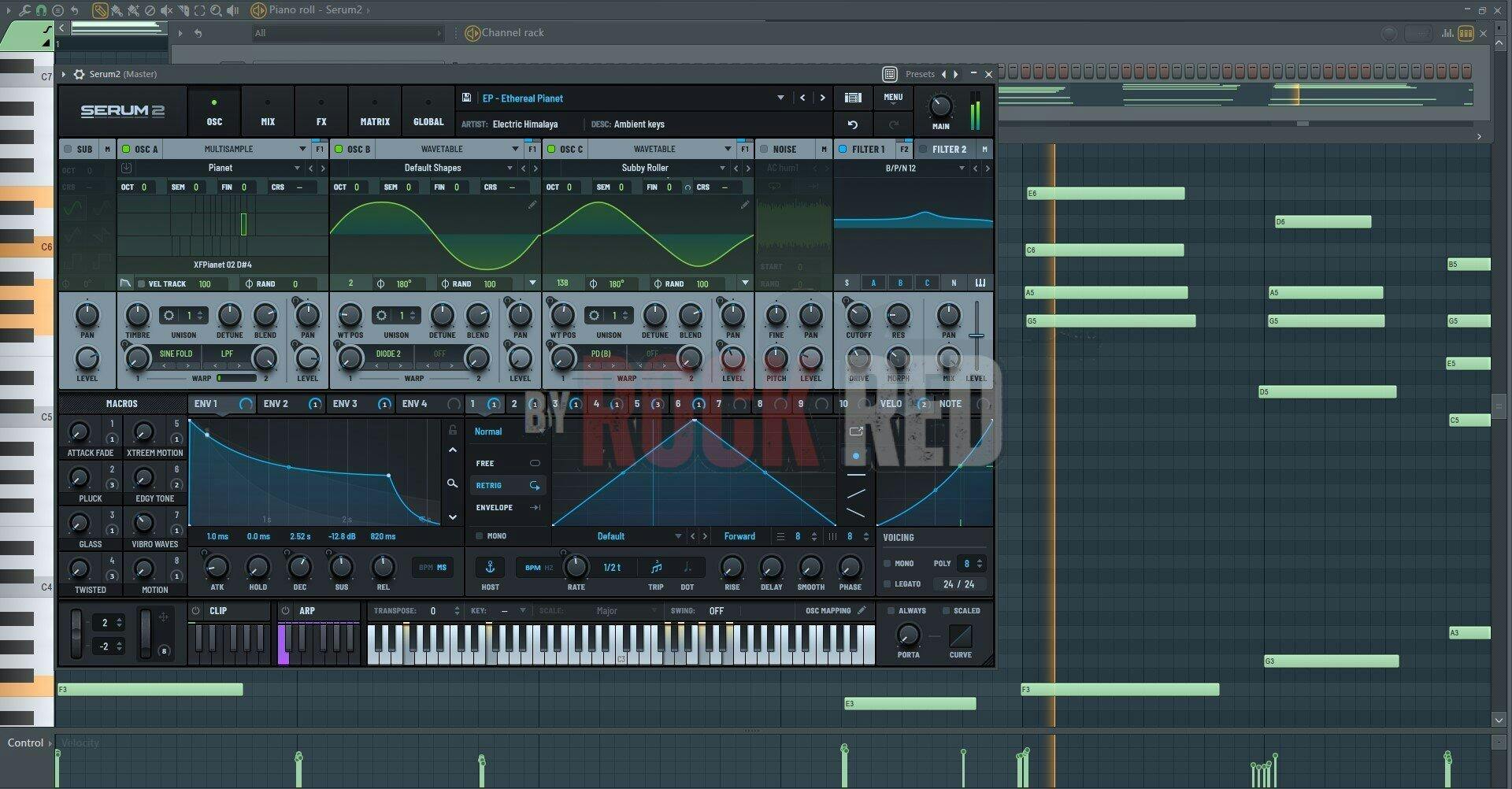1512x789 pixels.
Task: Click the pitch bend wheel strip
Action: [x=76, y=632]
